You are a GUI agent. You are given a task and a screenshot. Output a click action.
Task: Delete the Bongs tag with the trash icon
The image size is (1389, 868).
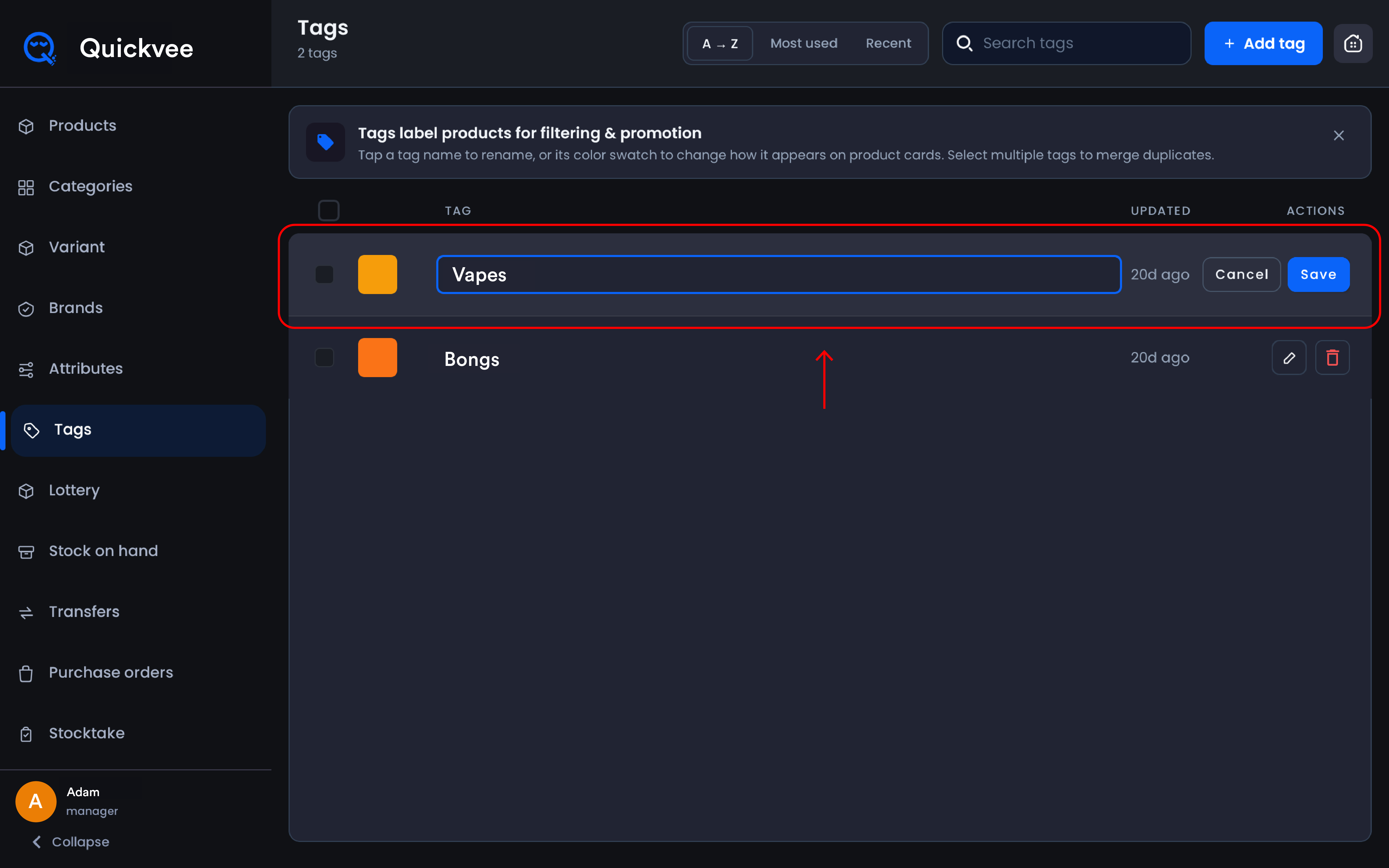pyautogui.click(x=1332, y=358)
